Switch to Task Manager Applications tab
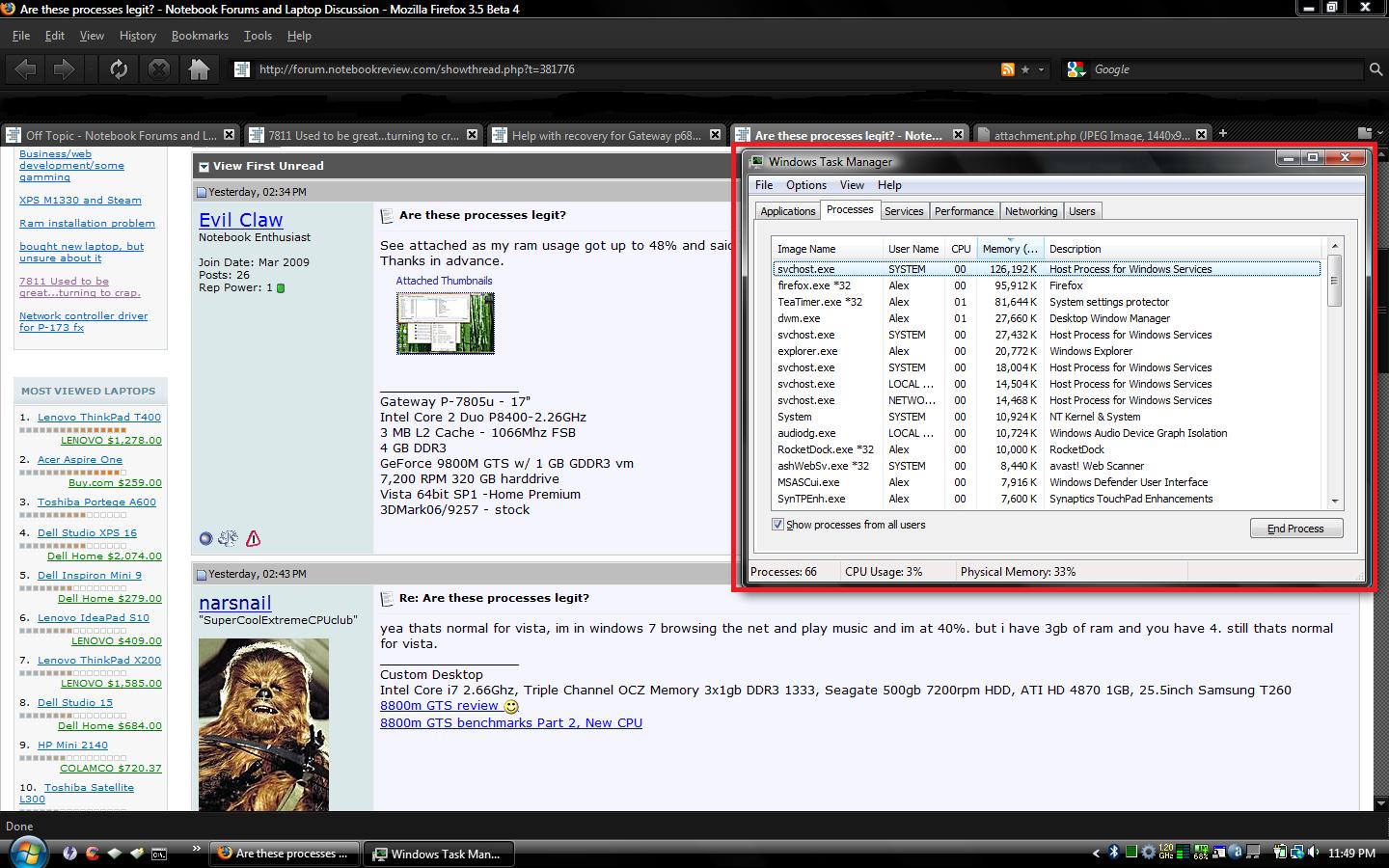Screen dimensions: 1389x868 788,211
